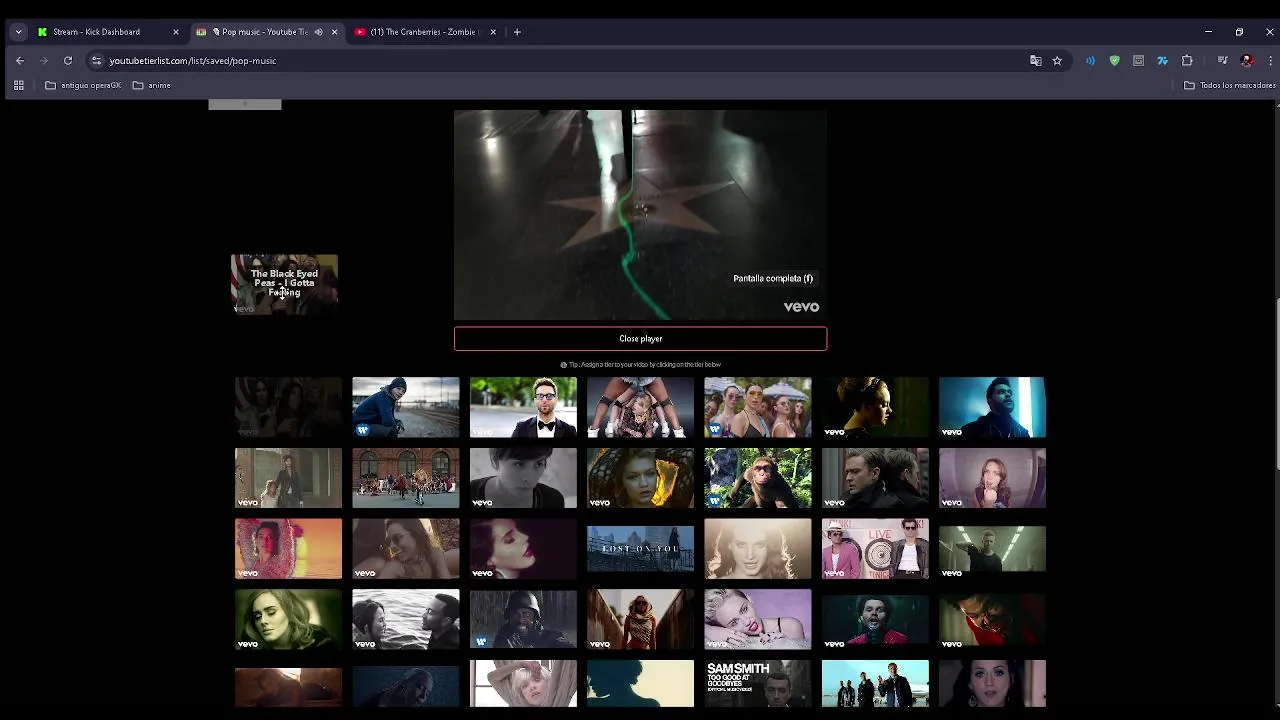Select the Black Eyed Peas I Gotta Feeling thumbnail
The width and height of the screenshot is (1280, 720).
coord(285,284)
